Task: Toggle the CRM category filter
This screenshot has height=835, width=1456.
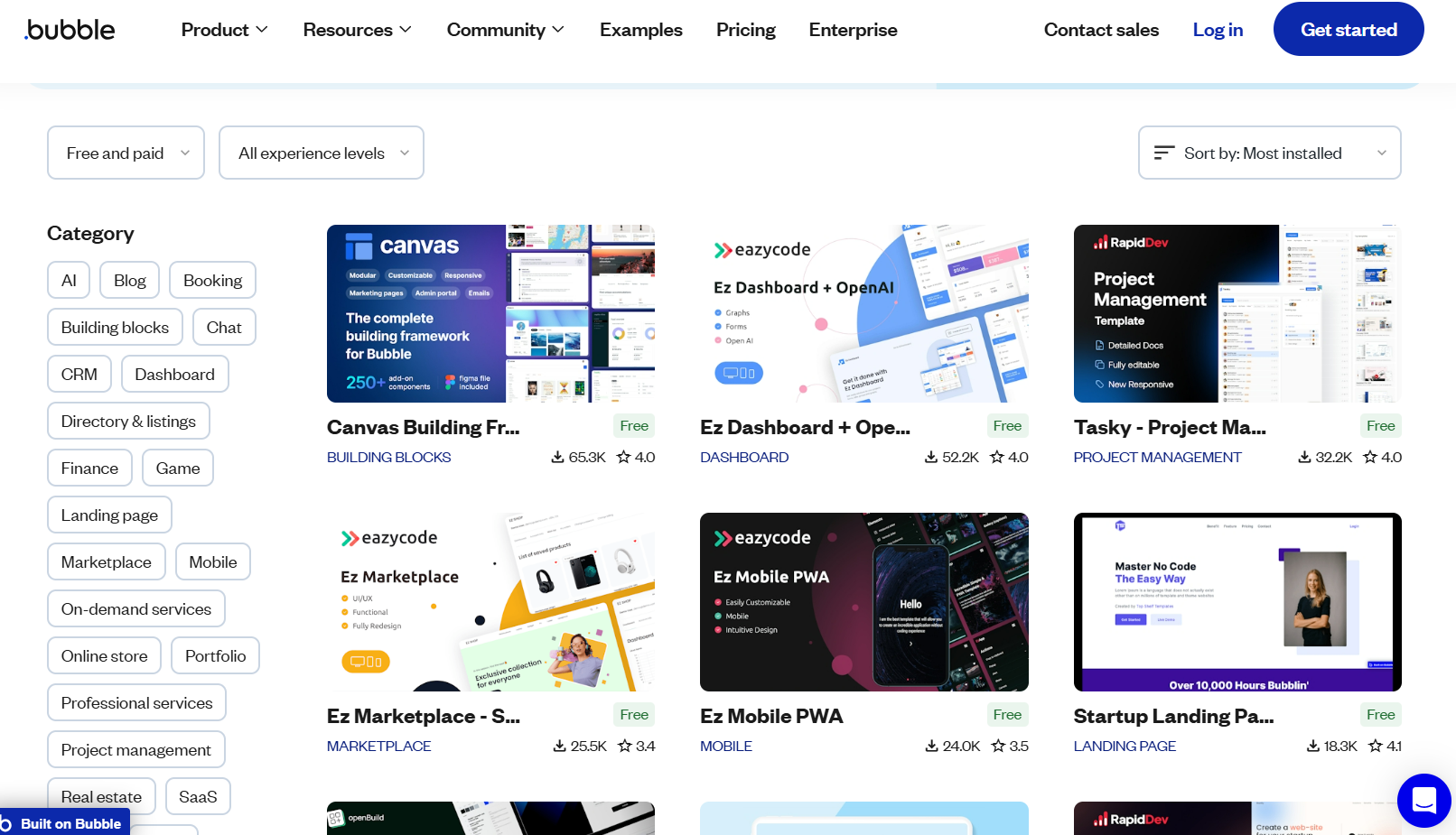Action: (79, 374)
